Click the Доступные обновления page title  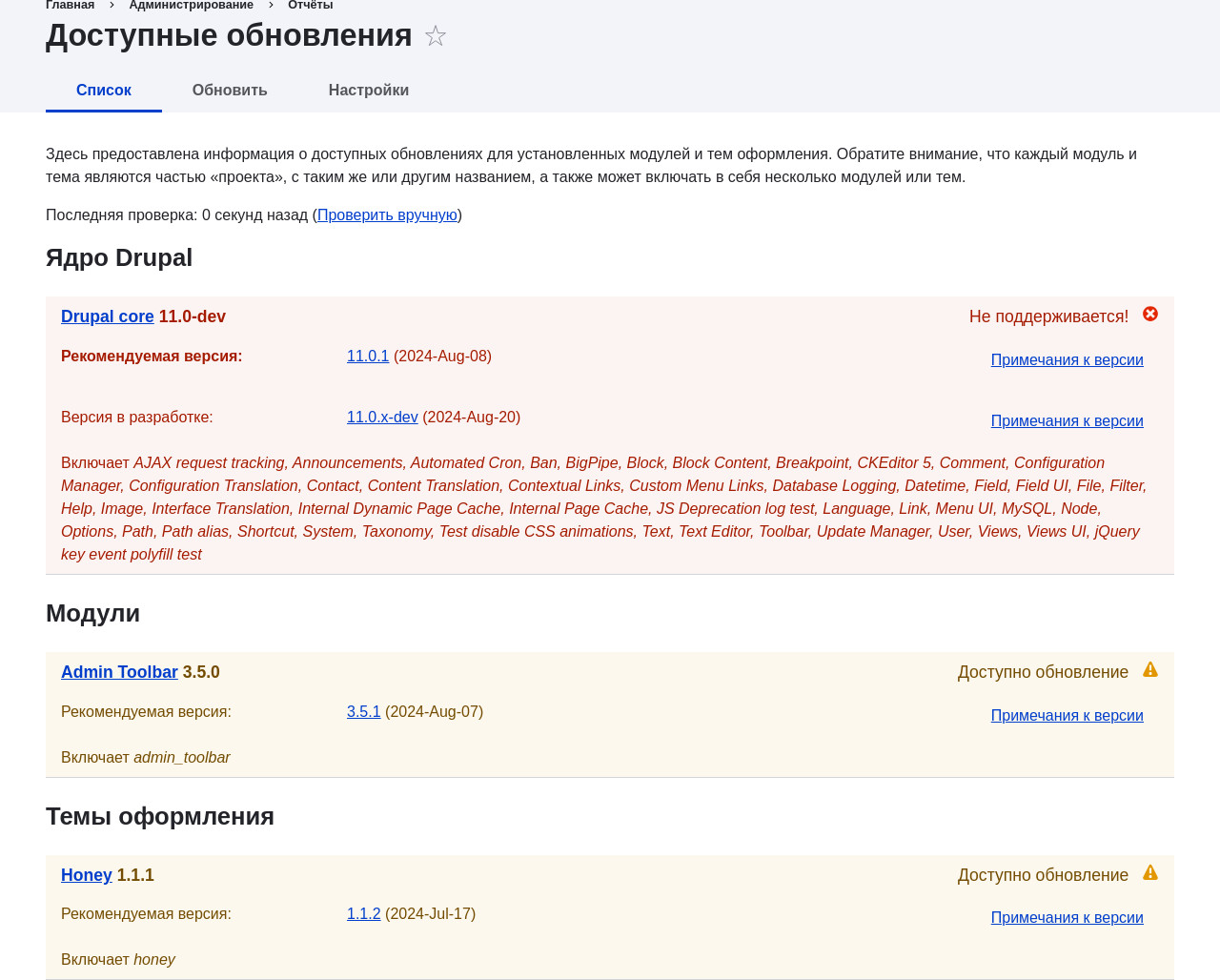[x=229, y=35]
